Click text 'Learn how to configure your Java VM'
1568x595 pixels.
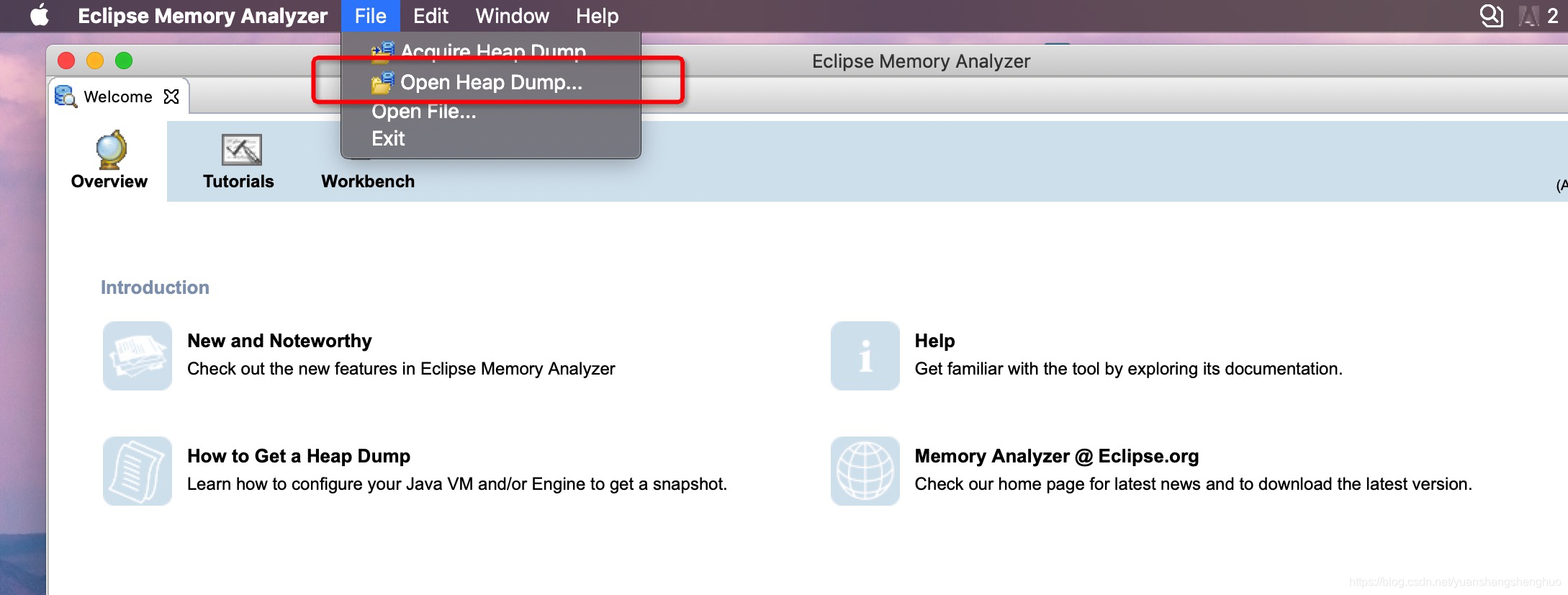(330, 484)
